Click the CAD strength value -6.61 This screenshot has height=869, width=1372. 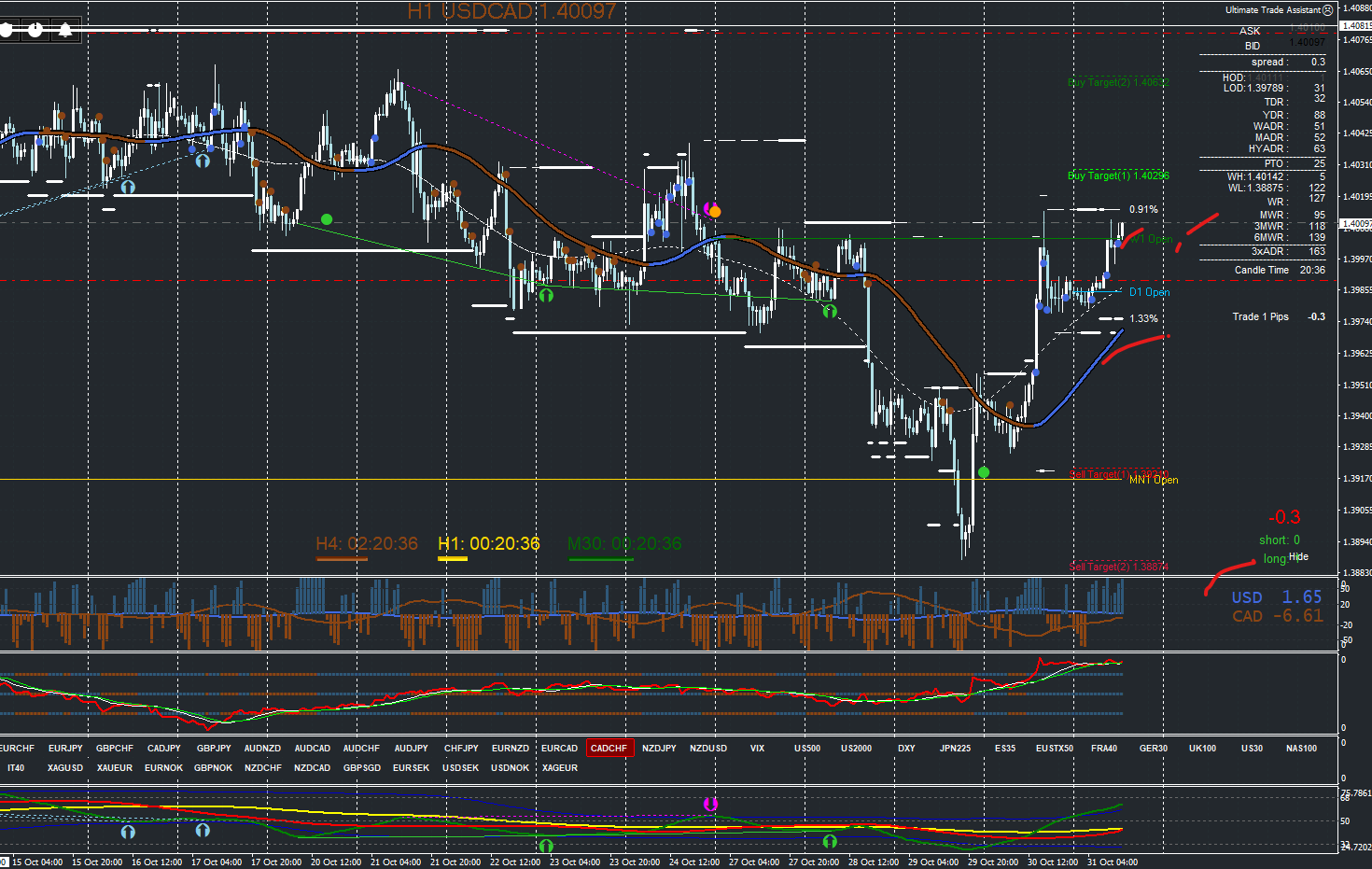tap(1298, 616)
